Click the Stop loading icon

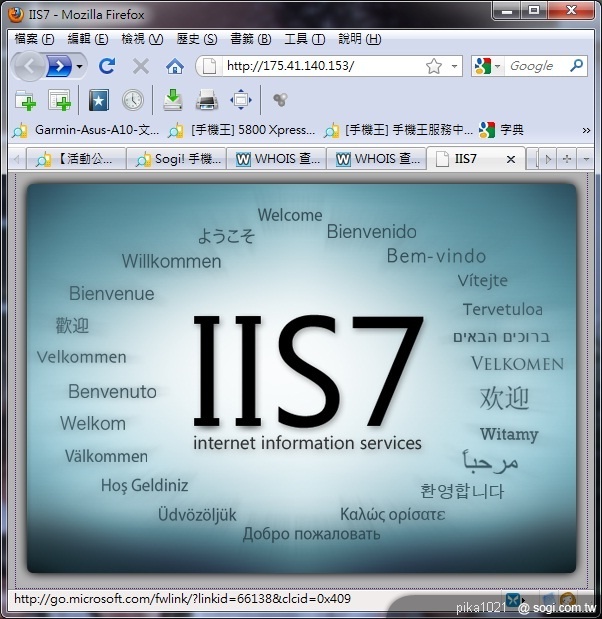141,66
